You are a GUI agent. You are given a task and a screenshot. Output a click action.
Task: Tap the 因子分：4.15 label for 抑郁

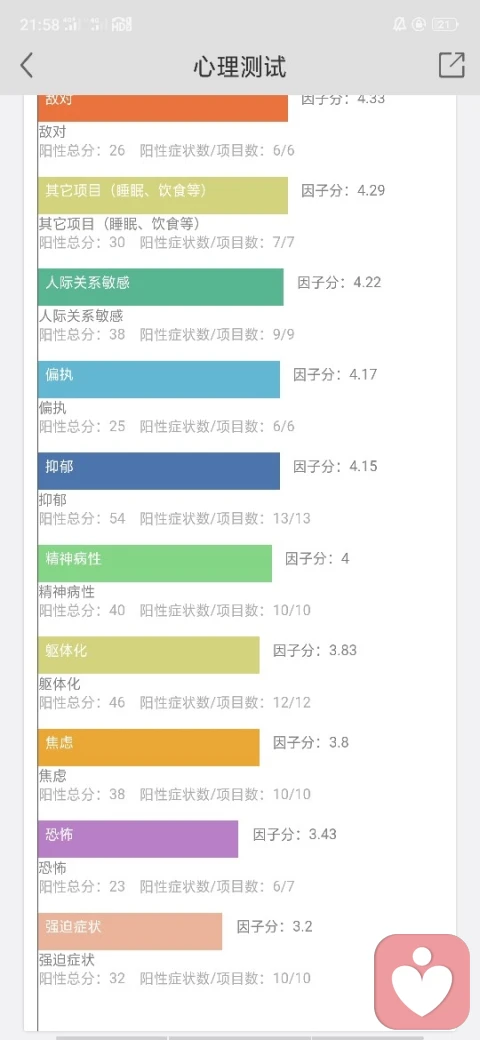pos(335,466)
